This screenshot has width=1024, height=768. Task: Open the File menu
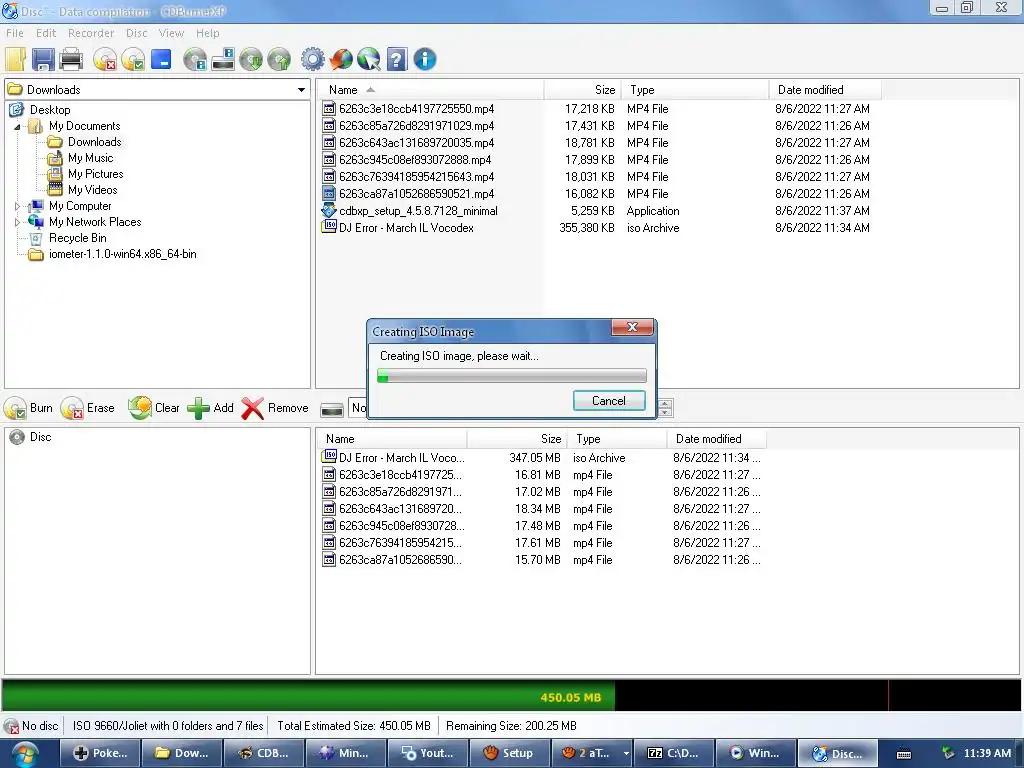pyautogui.click(x=14, y=33)
